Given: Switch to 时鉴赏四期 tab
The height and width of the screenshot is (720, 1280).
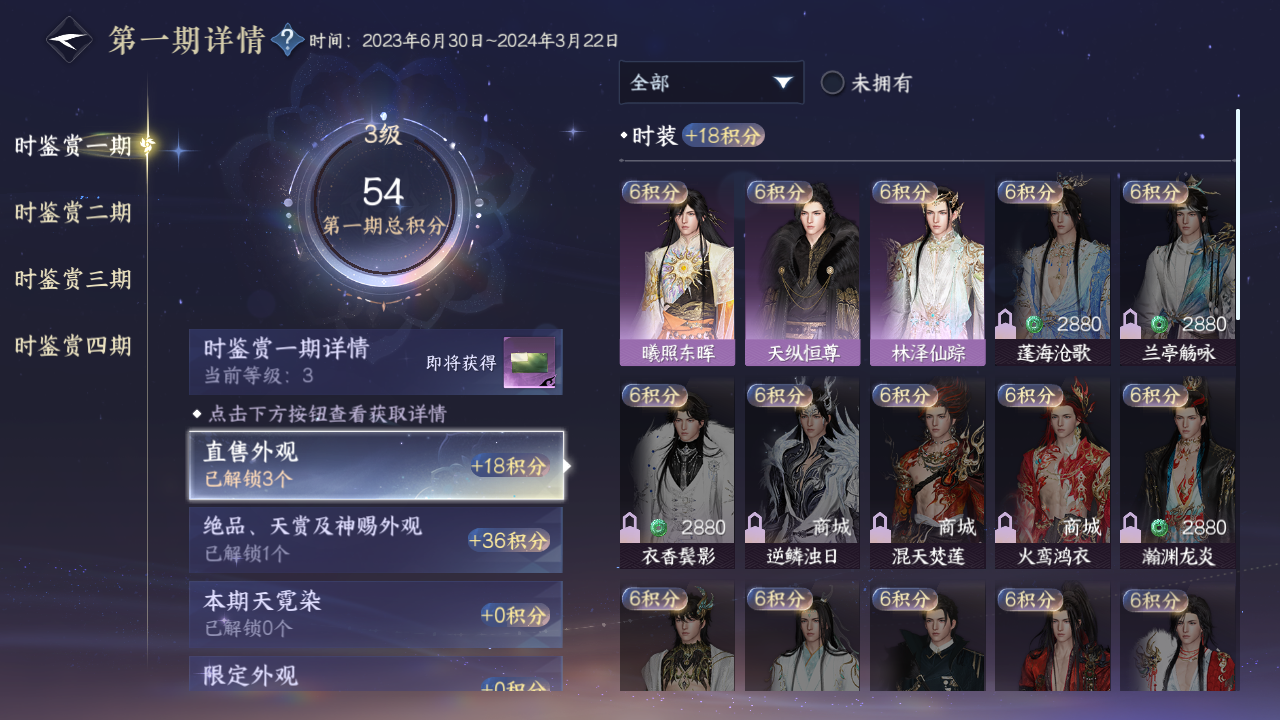Looking at the screenshot, I should point(73,346).
